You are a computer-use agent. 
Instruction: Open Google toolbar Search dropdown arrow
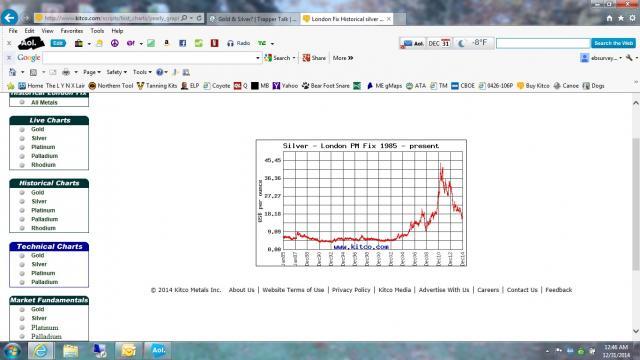pos(293,58)
